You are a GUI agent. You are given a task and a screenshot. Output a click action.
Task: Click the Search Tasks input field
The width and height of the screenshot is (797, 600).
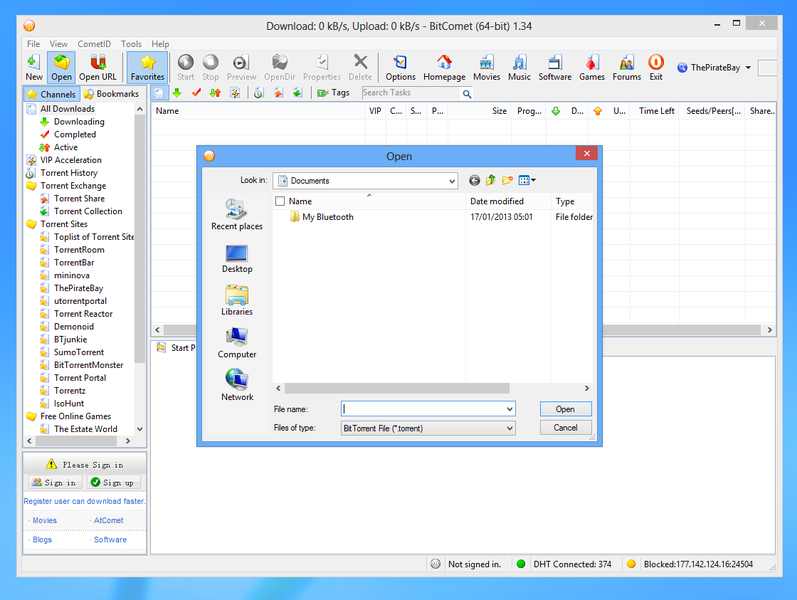coord(410,93)
